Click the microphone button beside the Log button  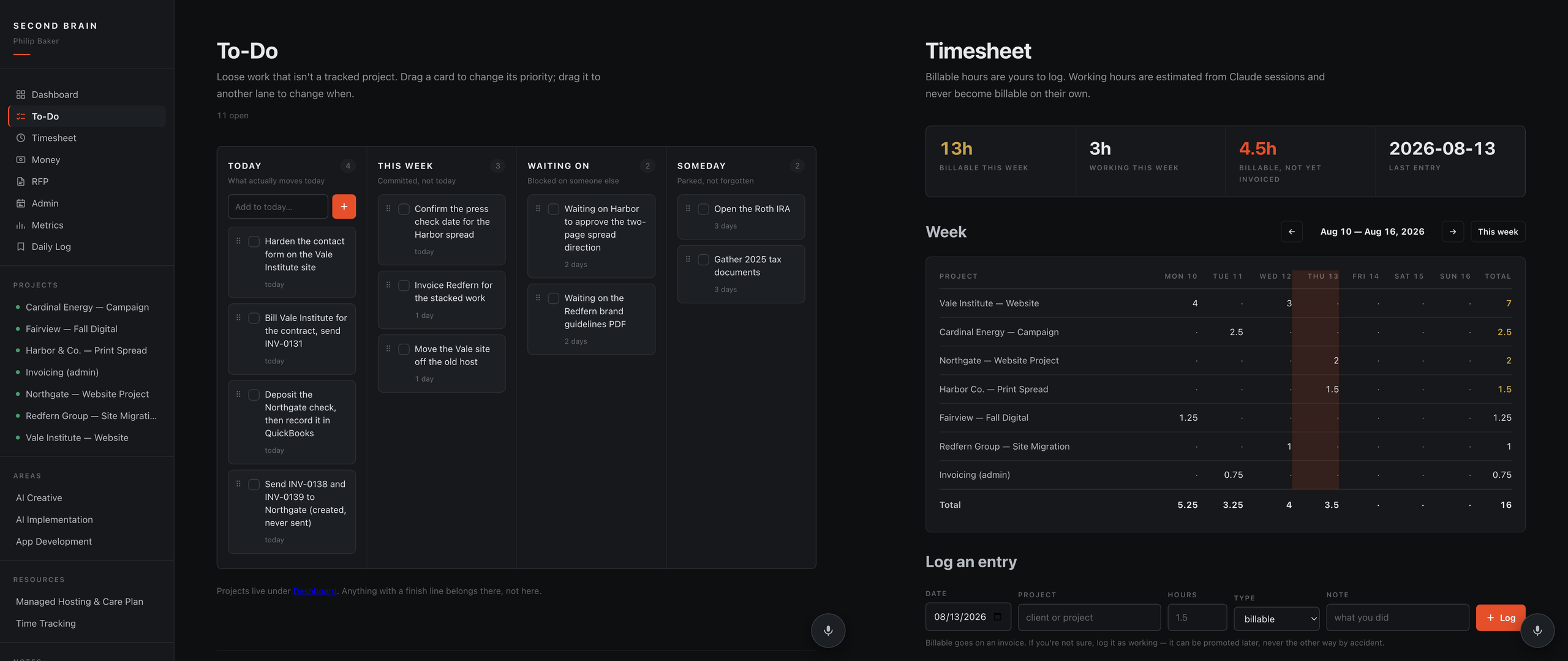click(x=1537, y=630)
